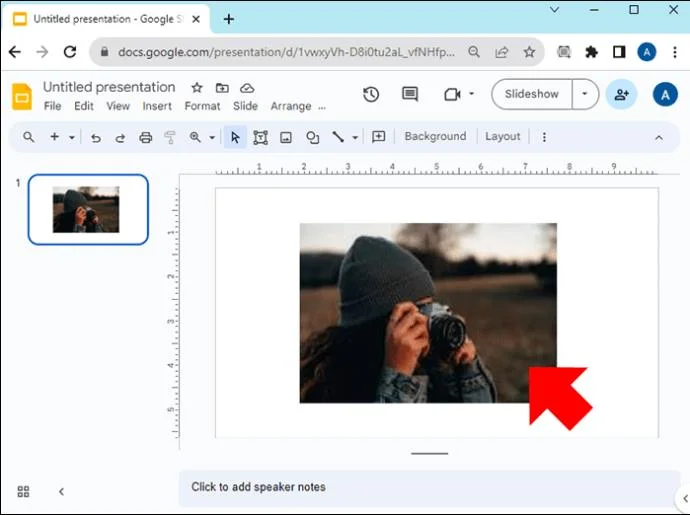Image resolution: width=690 pixels, height=515 pixels.
Task: Open the Insert menu
Action: [157, 106]
